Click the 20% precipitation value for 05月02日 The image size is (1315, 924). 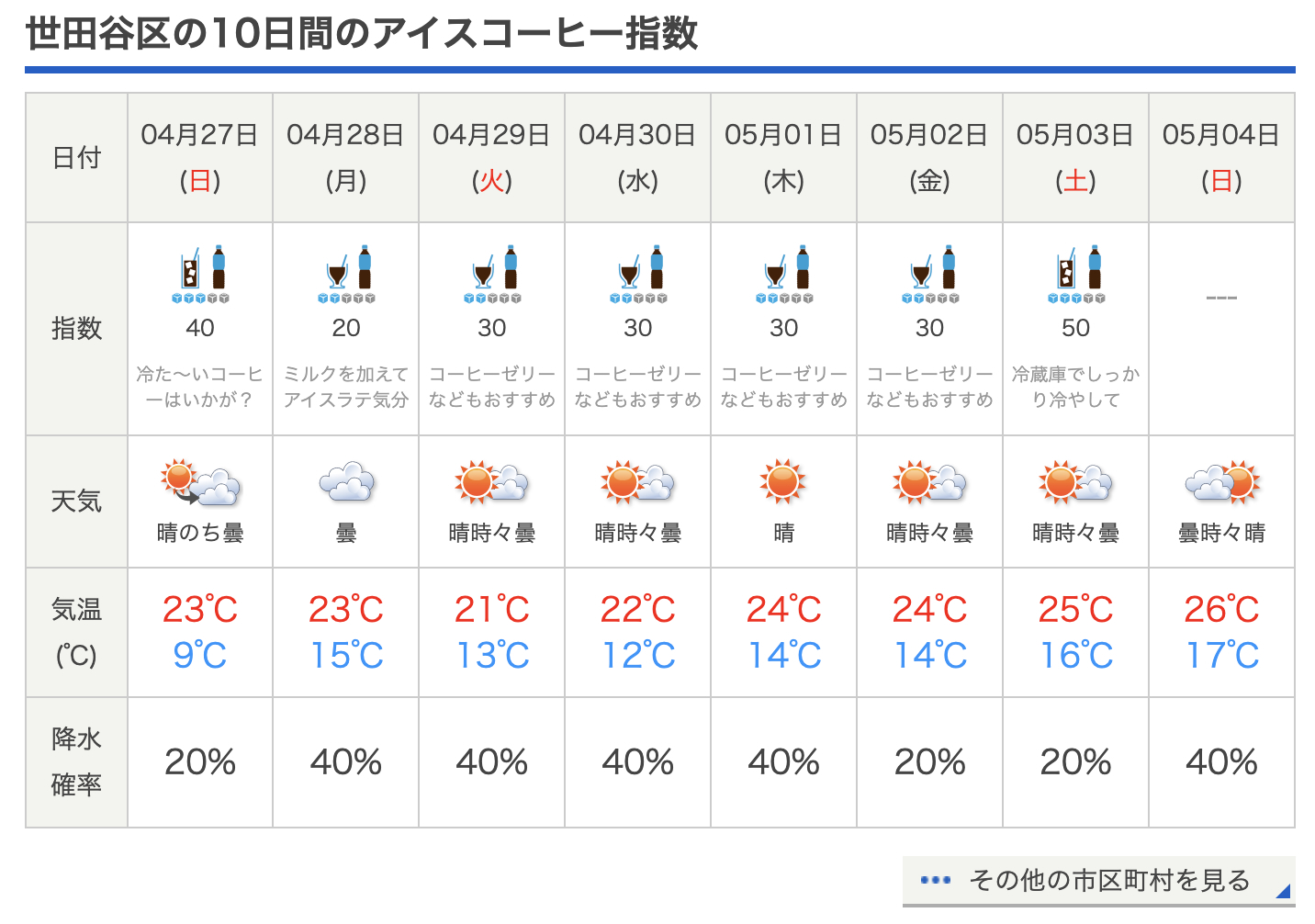pyautogui.click(x=929, y=762)
